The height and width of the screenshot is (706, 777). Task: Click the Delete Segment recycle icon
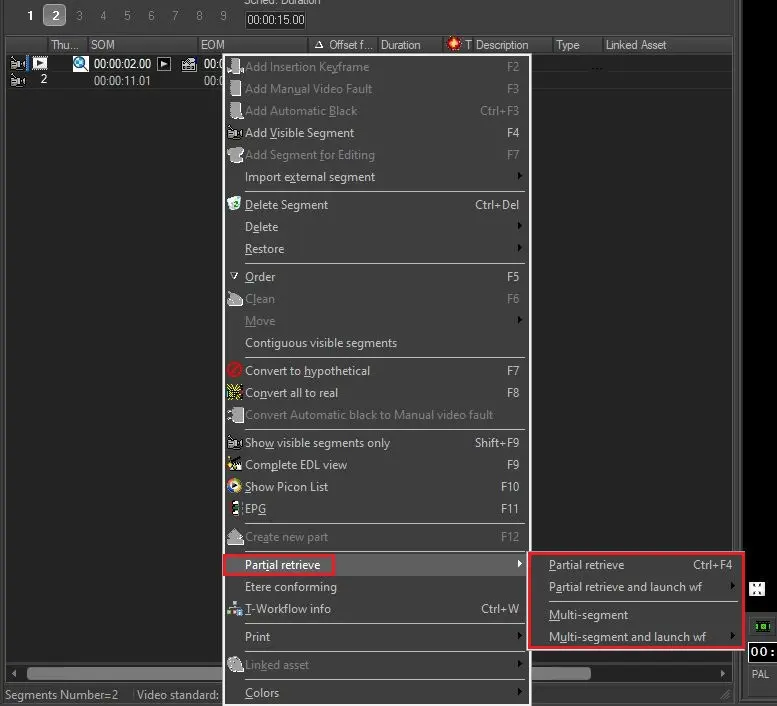(235, 205)
